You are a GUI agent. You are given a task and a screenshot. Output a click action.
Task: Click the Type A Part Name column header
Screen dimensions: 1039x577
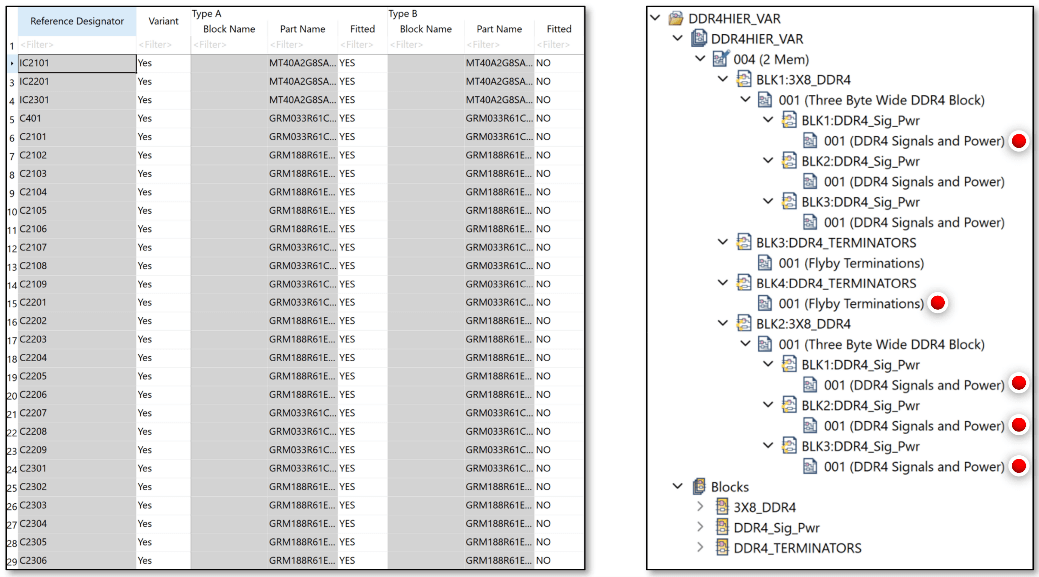point(302,29)
